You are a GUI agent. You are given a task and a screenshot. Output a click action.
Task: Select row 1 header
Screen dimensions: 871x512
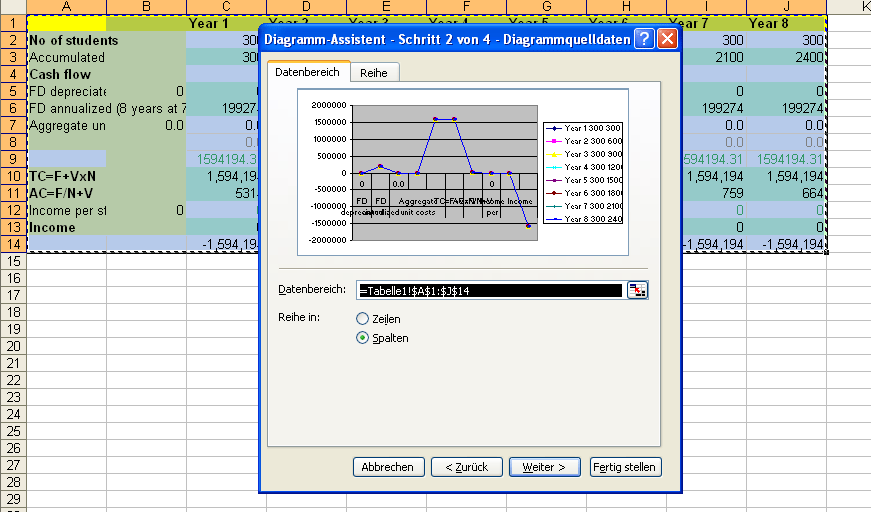pos(13,23)
